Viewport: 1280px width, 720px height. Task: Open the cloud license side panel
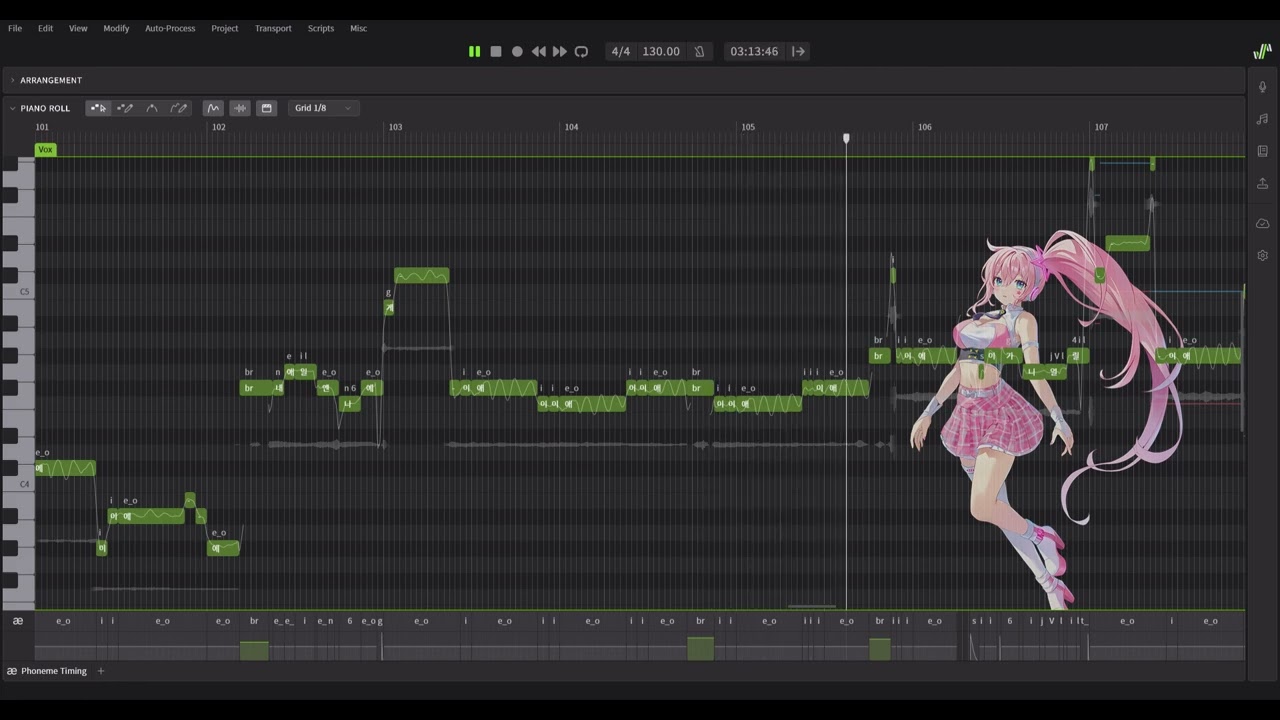point(1262,223)
